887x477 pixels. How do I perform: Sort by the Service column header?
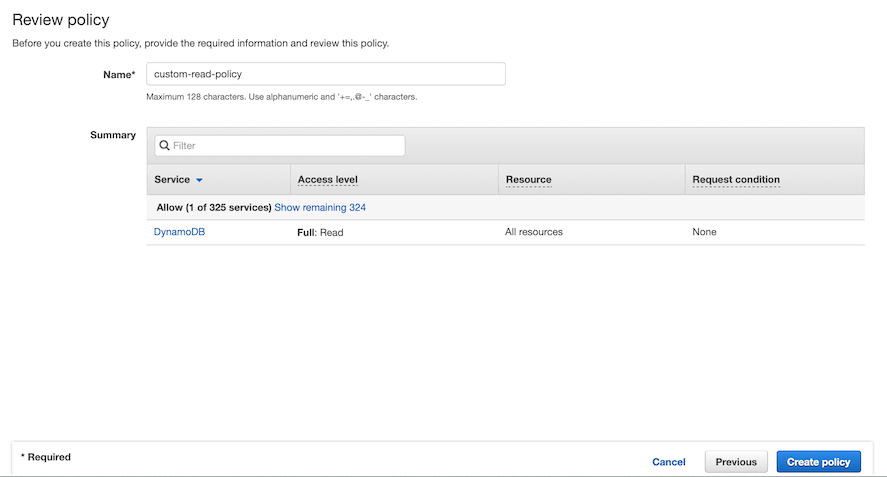click(172, 180)
